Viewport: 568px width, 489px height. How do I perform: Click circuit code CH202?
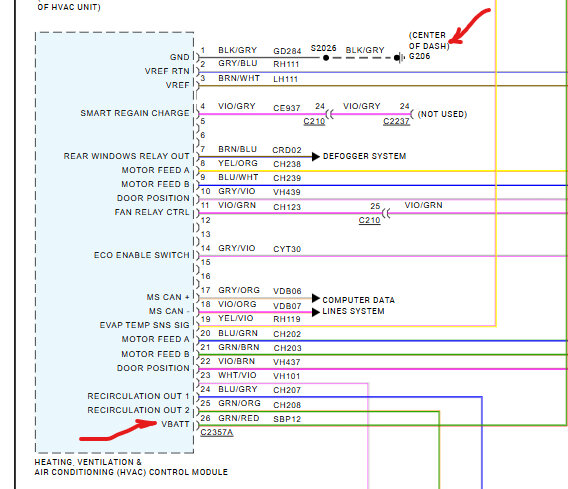point(287,334)
